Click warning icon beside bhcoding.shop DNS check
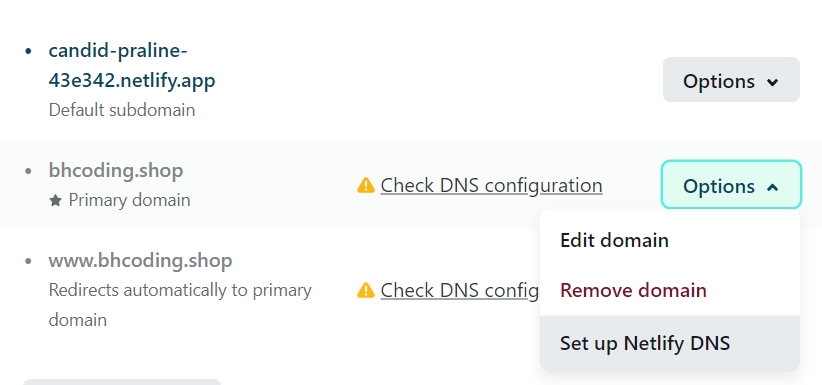 pos(365,185)
